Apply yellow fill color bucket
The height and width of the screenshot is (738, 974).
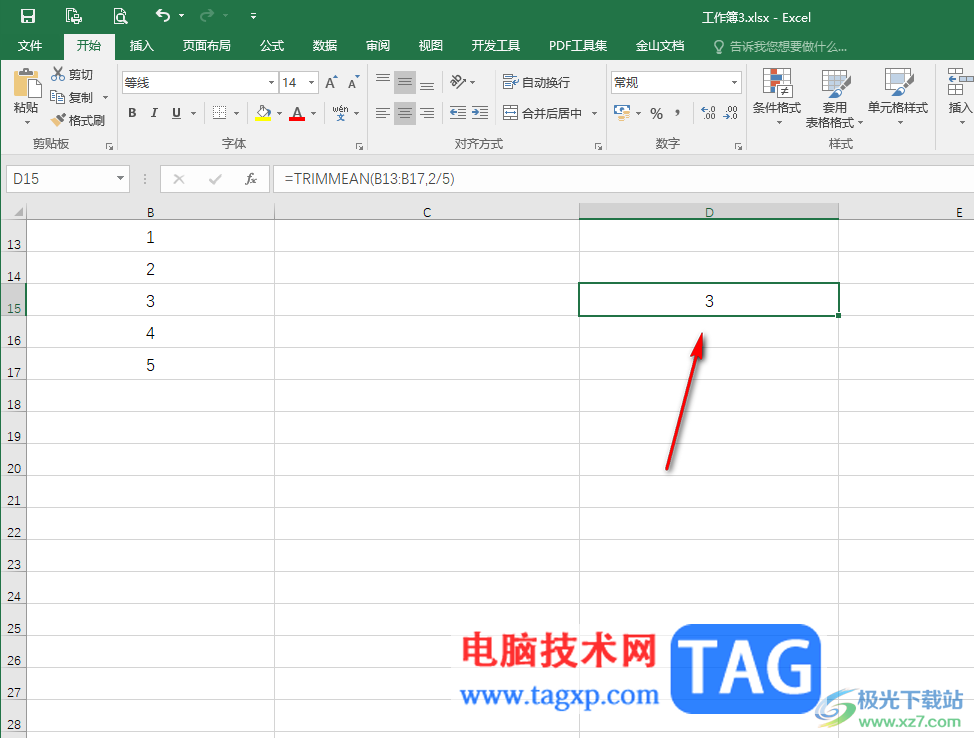click(263, 113)
